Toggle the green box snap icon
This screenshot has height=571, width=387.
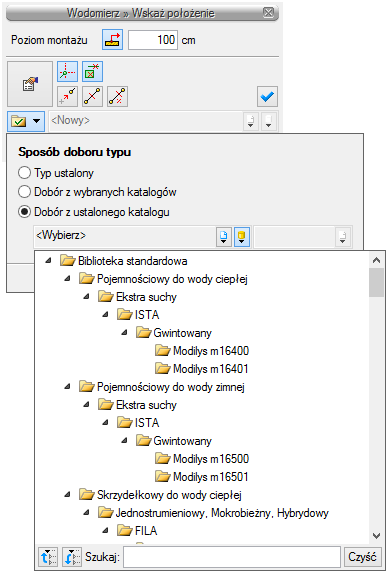(x=92, y=71)
